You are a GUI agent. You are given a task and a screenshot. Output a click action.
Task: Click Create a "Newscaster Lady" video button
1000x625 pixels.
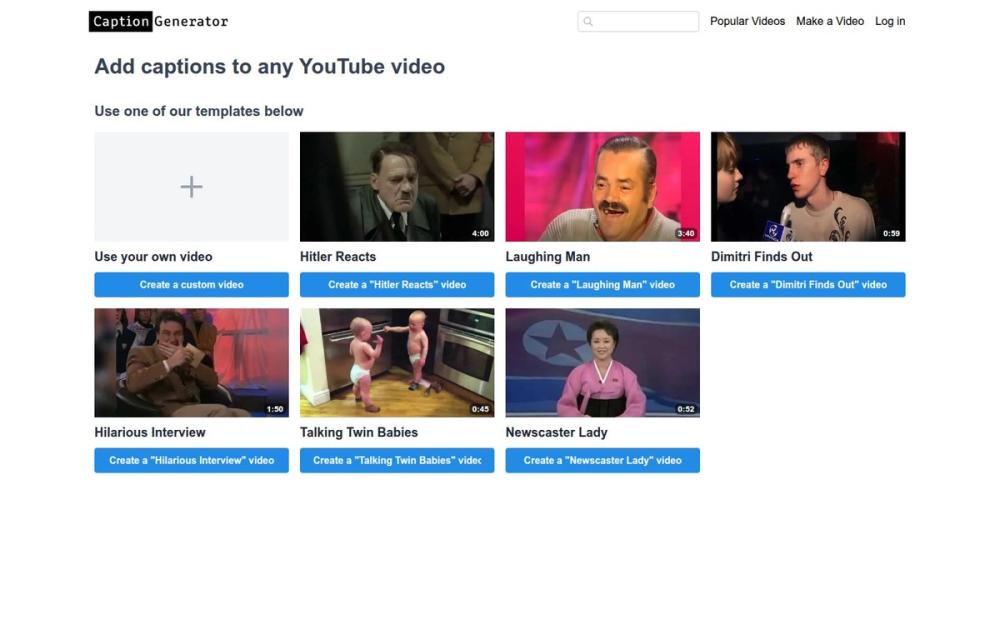pos(602,460)
